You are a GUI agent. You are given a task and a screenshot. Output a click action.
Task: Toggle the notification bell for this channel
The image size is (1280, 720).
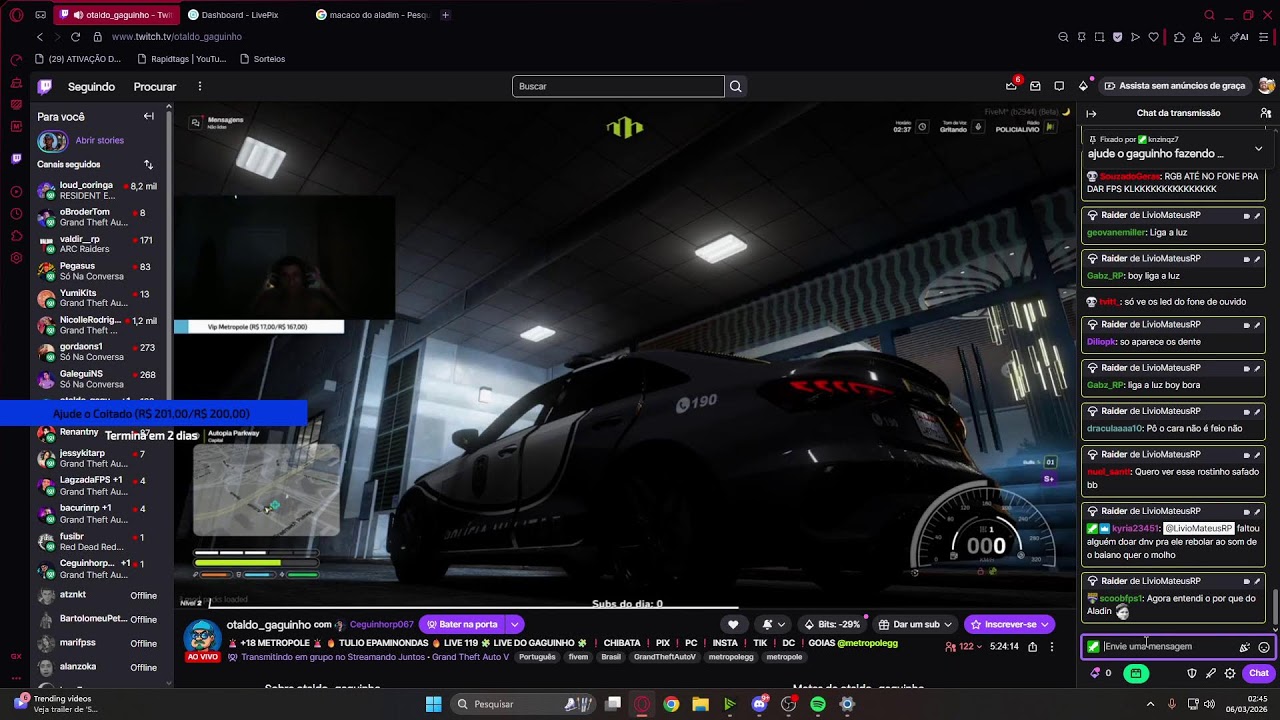pos(773,625)
